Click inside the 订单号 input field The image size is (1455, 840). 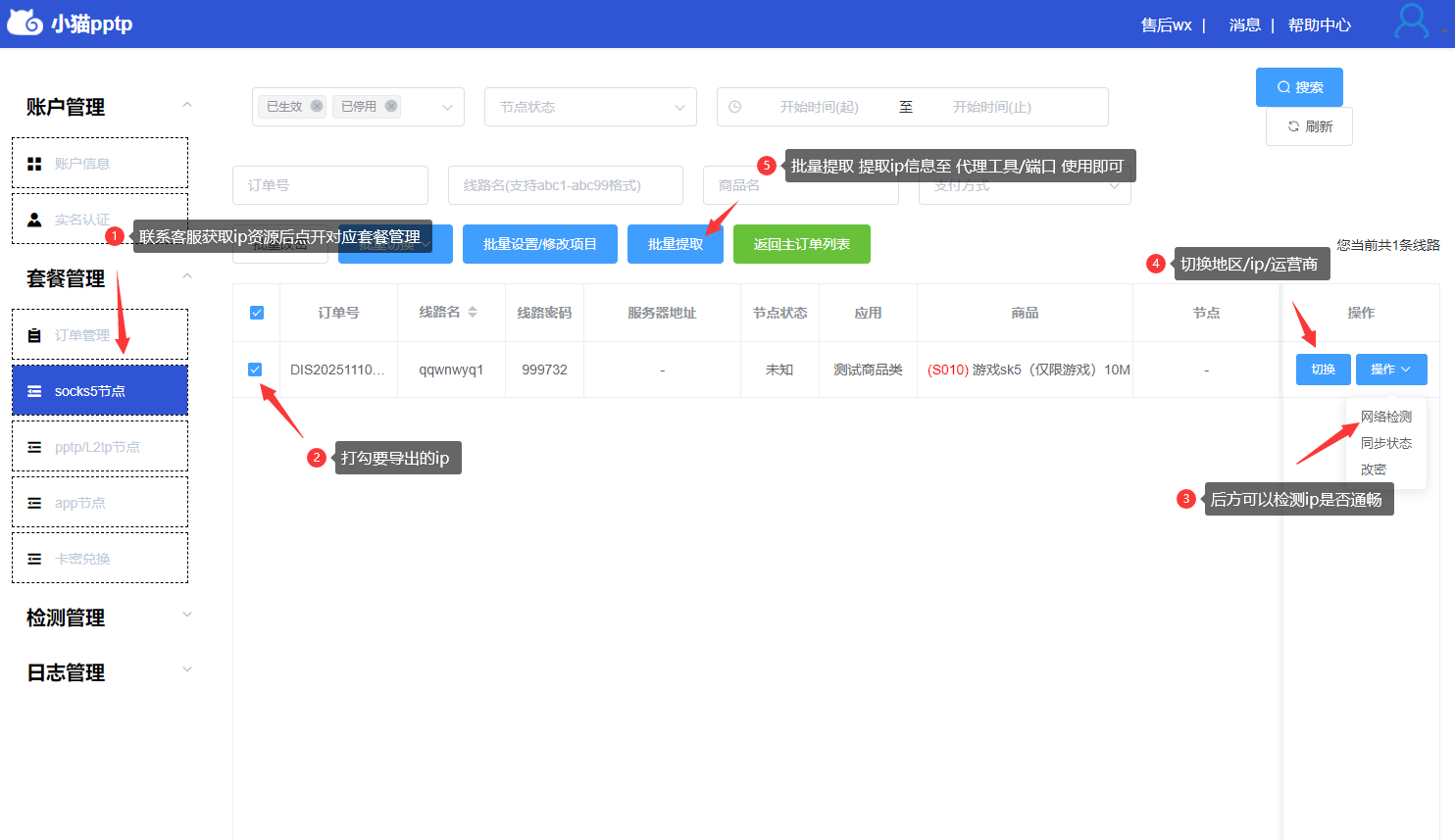[x=329, y=185]
